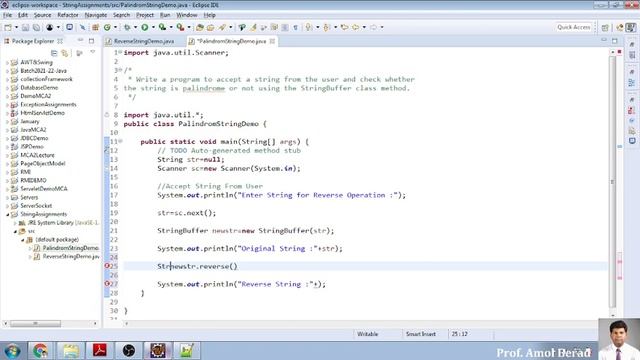Open the Run dropdown arrow
The height and width of the screenshot is (360, 640).
[x=153, y=27]
